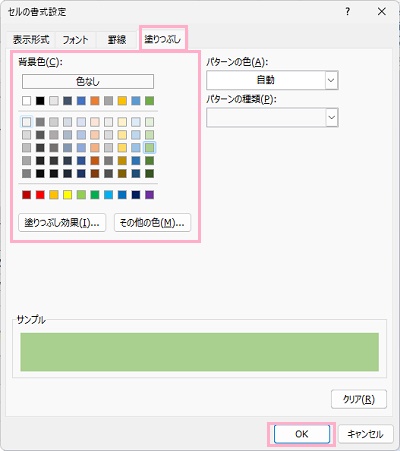Click the 色なし button
The width and height of the screenshot is (400, 451).
88,81
